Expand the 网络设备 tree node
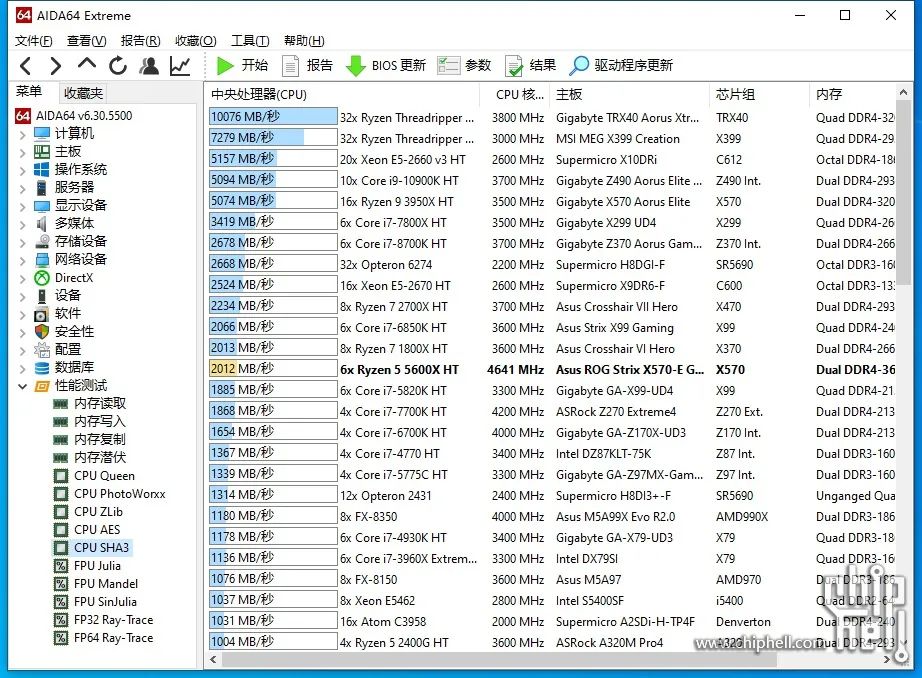Screen dimensions: 922x678 (22, 260)
